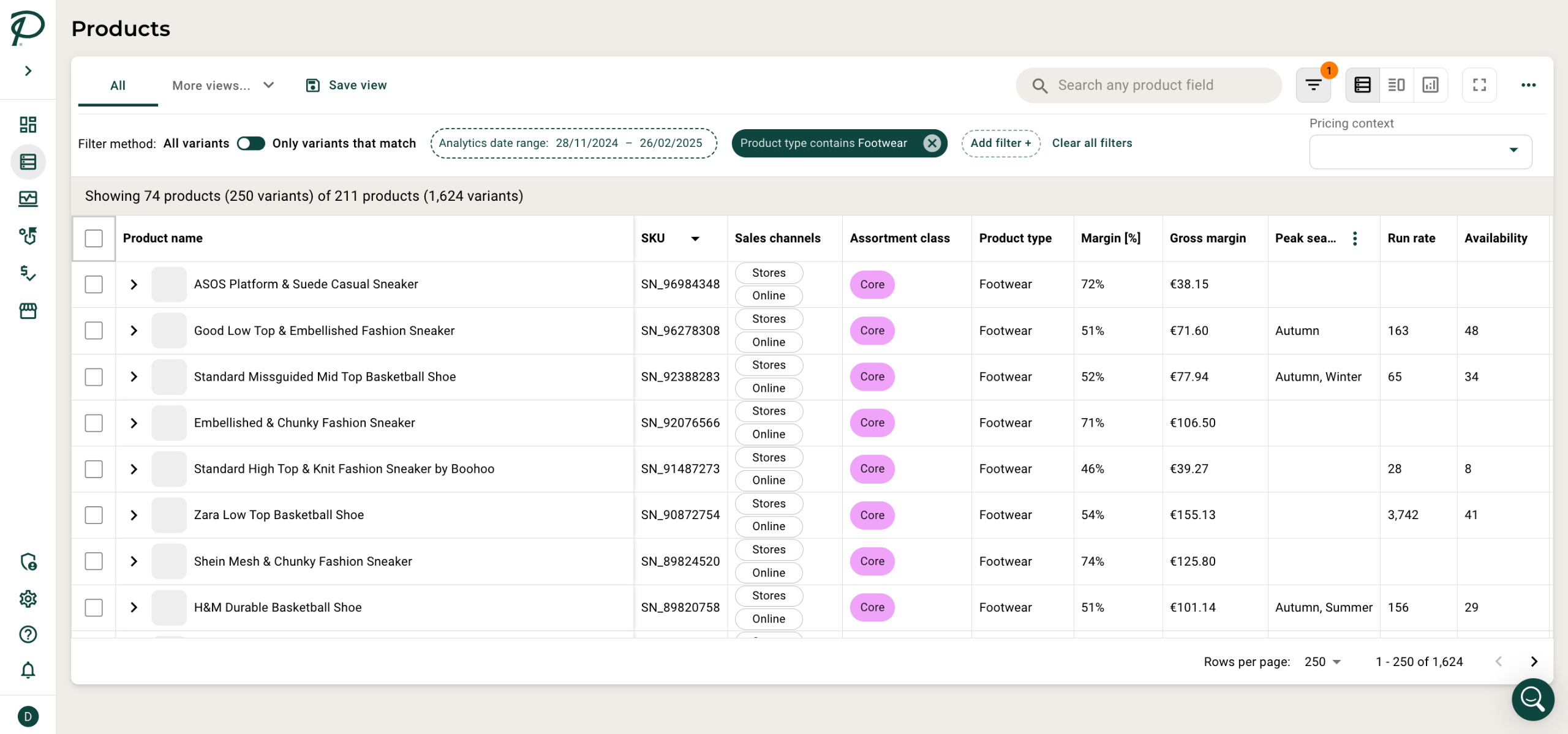Open the settings gear in the sidebar
This screenshot has height=734, width=1568.
(28, 598)
